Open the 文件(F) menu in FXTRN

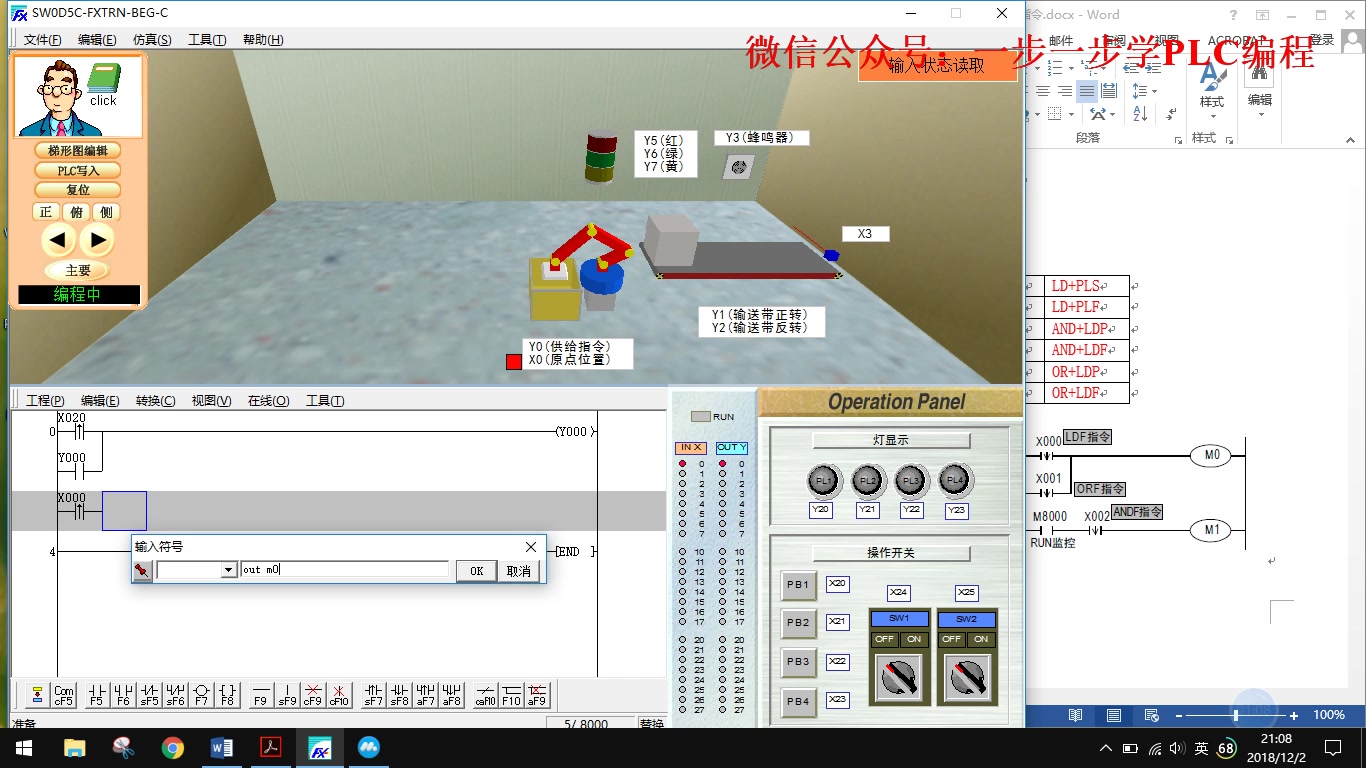coord(42,40)
